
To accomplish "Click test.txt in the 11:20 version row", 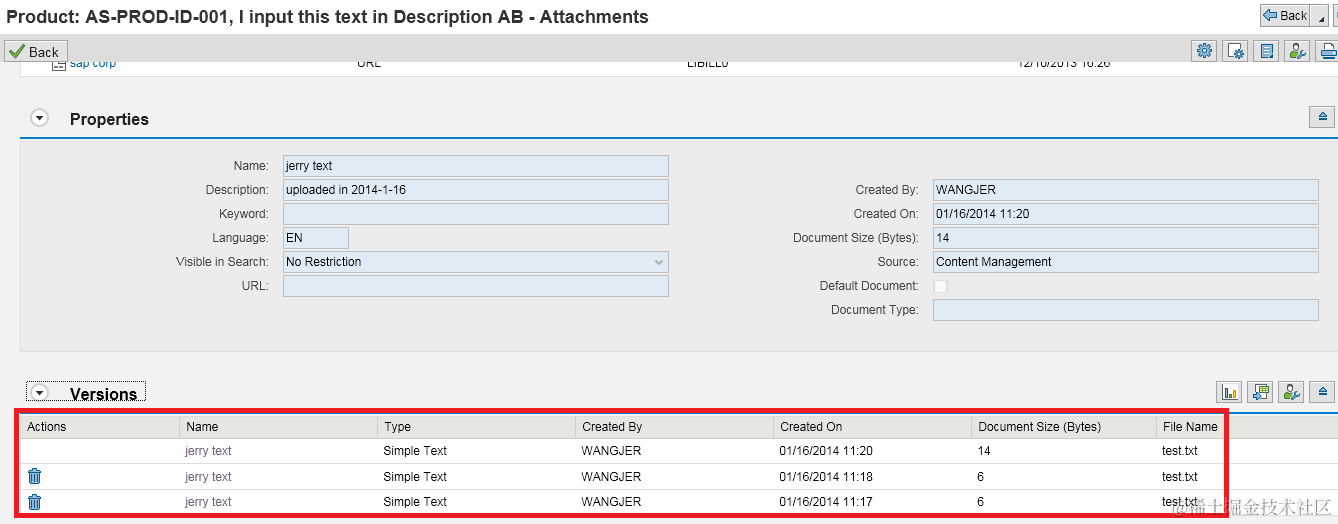I will (x=1180, y=451).
